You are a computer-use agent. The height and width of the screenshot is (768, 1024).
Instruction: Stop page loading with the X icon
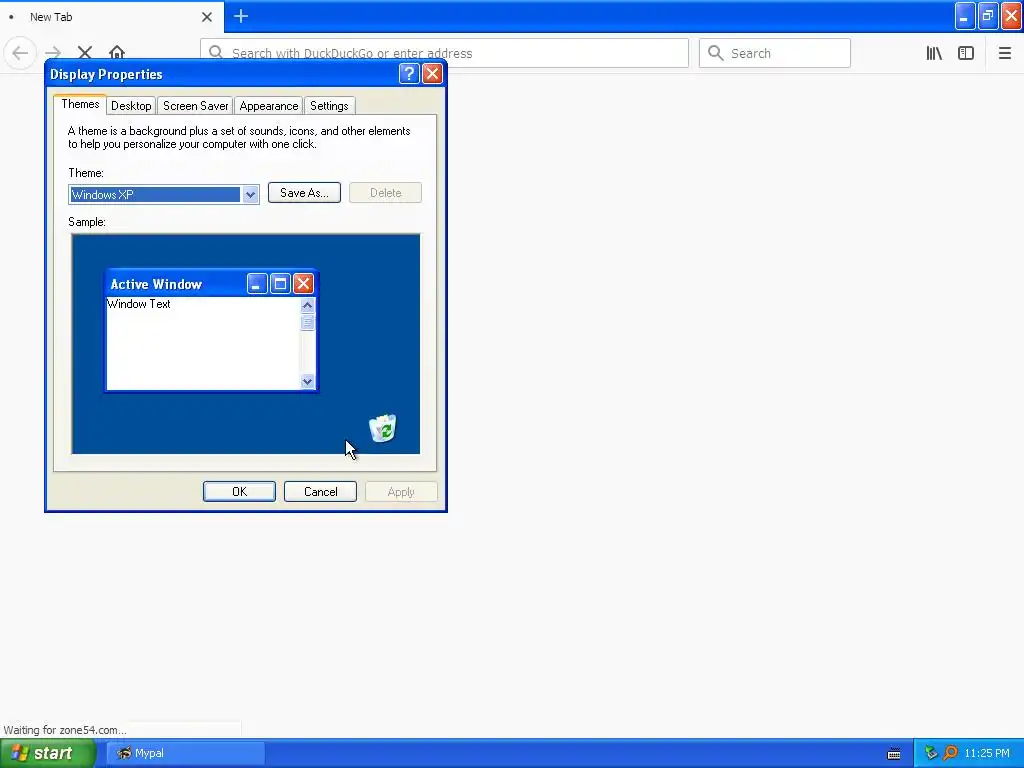85,53
